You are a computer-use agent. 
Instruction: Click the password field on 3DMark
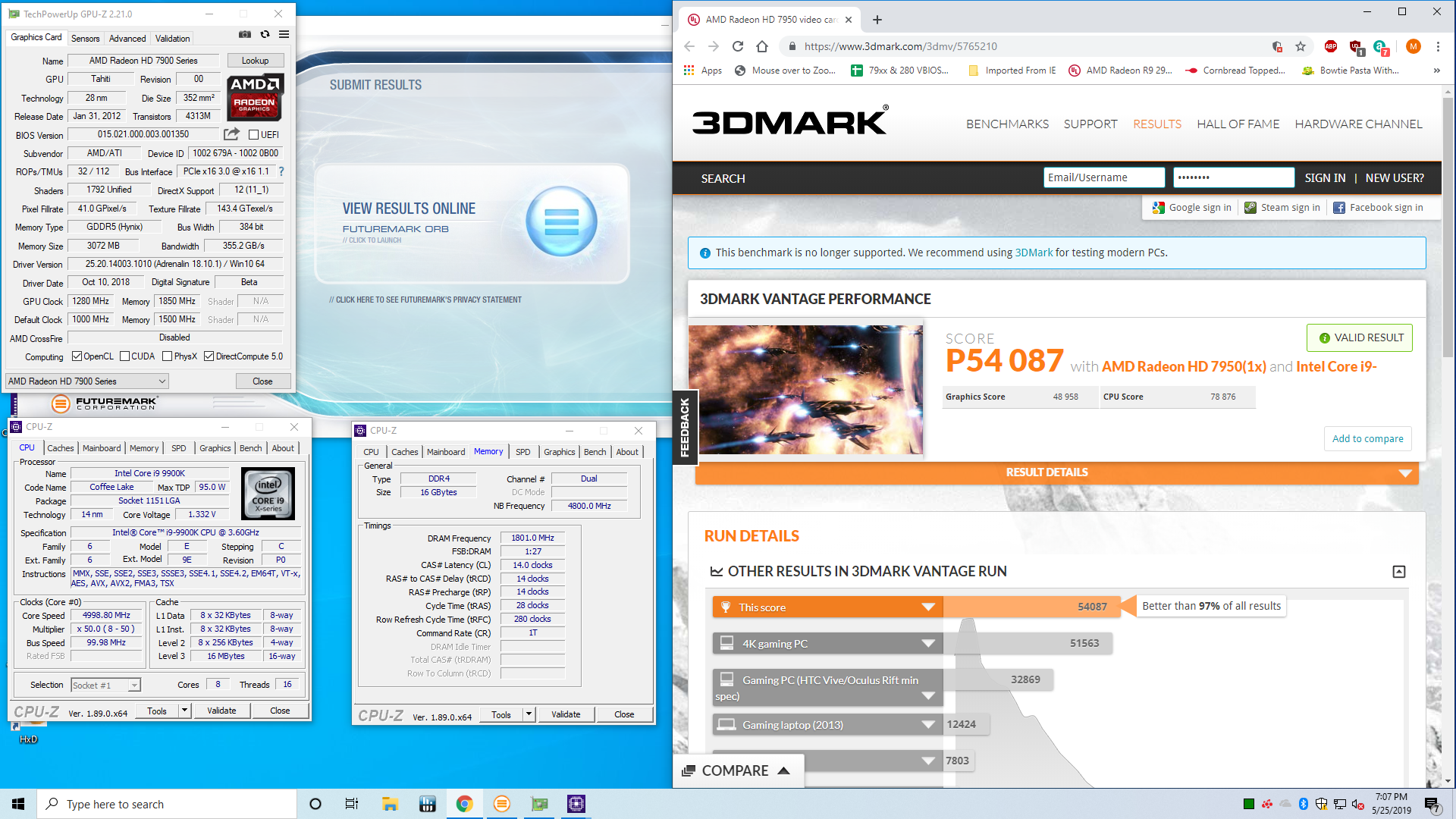(1233, 177)
